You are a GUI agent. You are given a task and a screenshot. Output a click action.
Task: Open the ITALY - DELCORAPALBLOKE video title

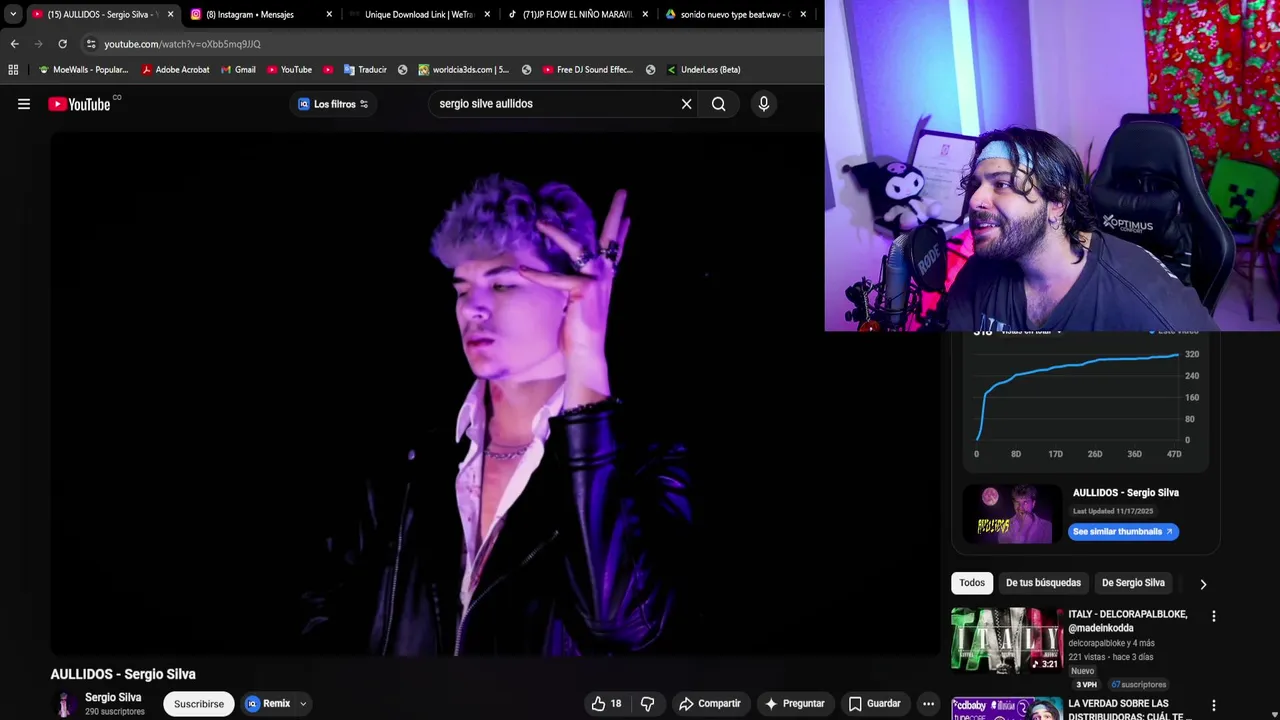click(x=1128, y=621)
